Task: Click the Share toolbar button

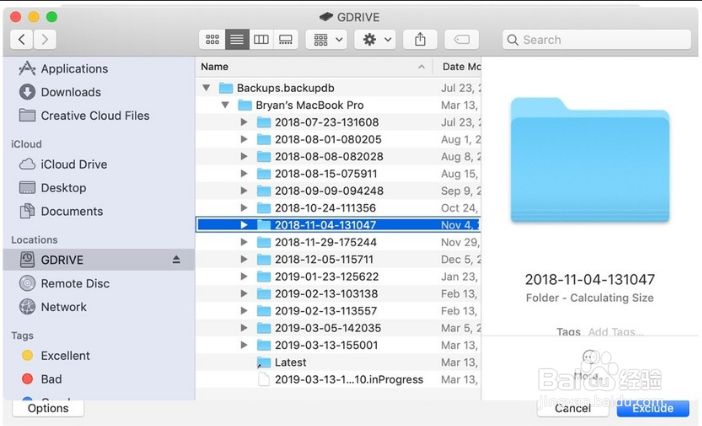Action: [x=420, y=40]
